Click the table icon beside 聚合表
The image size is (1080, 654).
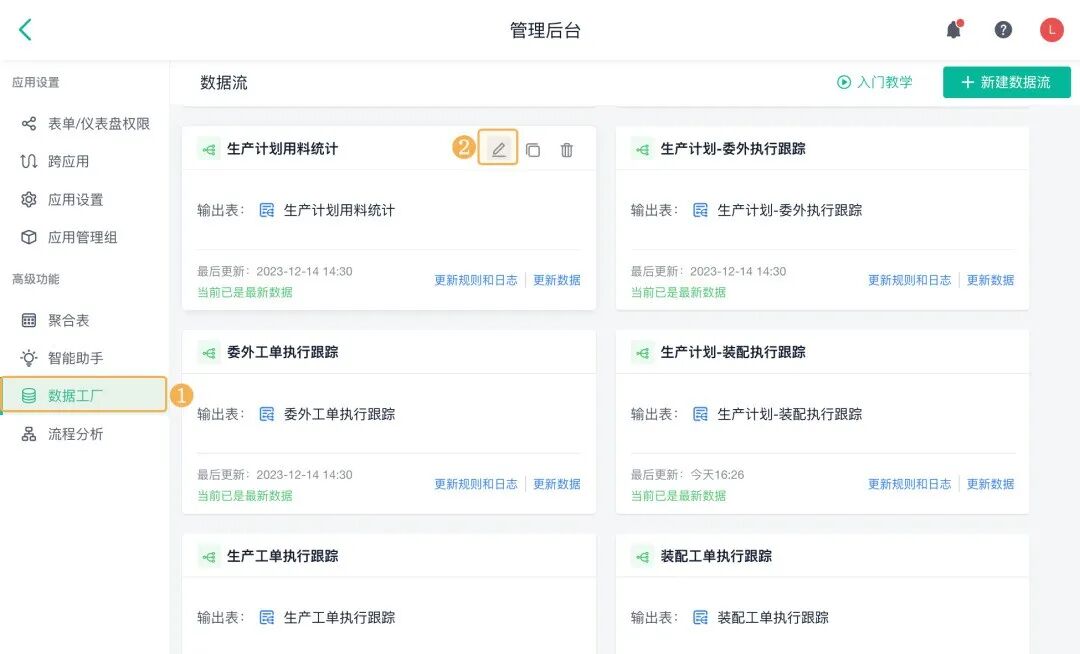tap(29, 320)
